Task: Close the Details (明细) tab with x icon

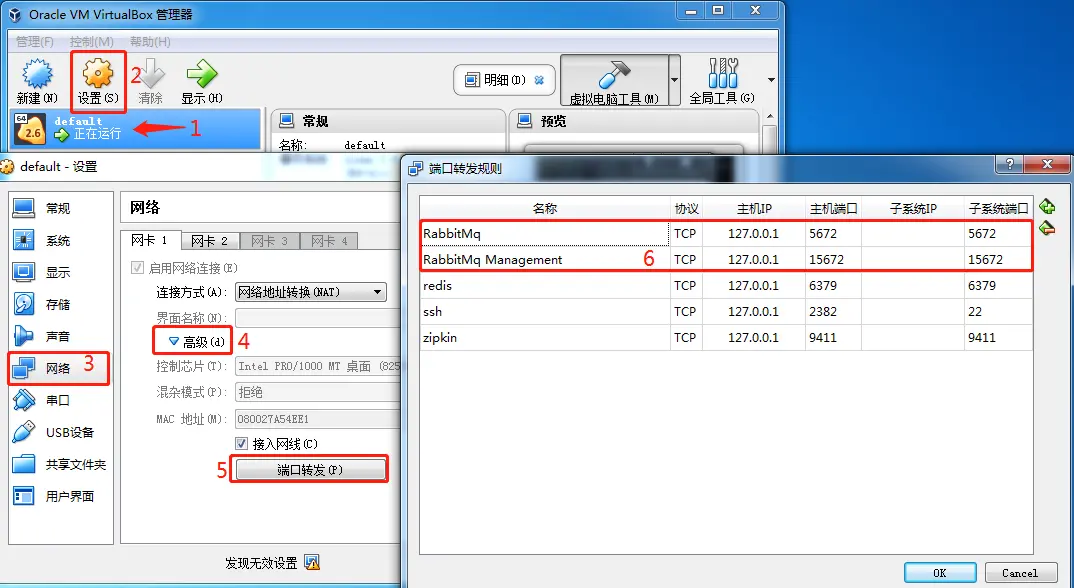Action: (539, 80)
